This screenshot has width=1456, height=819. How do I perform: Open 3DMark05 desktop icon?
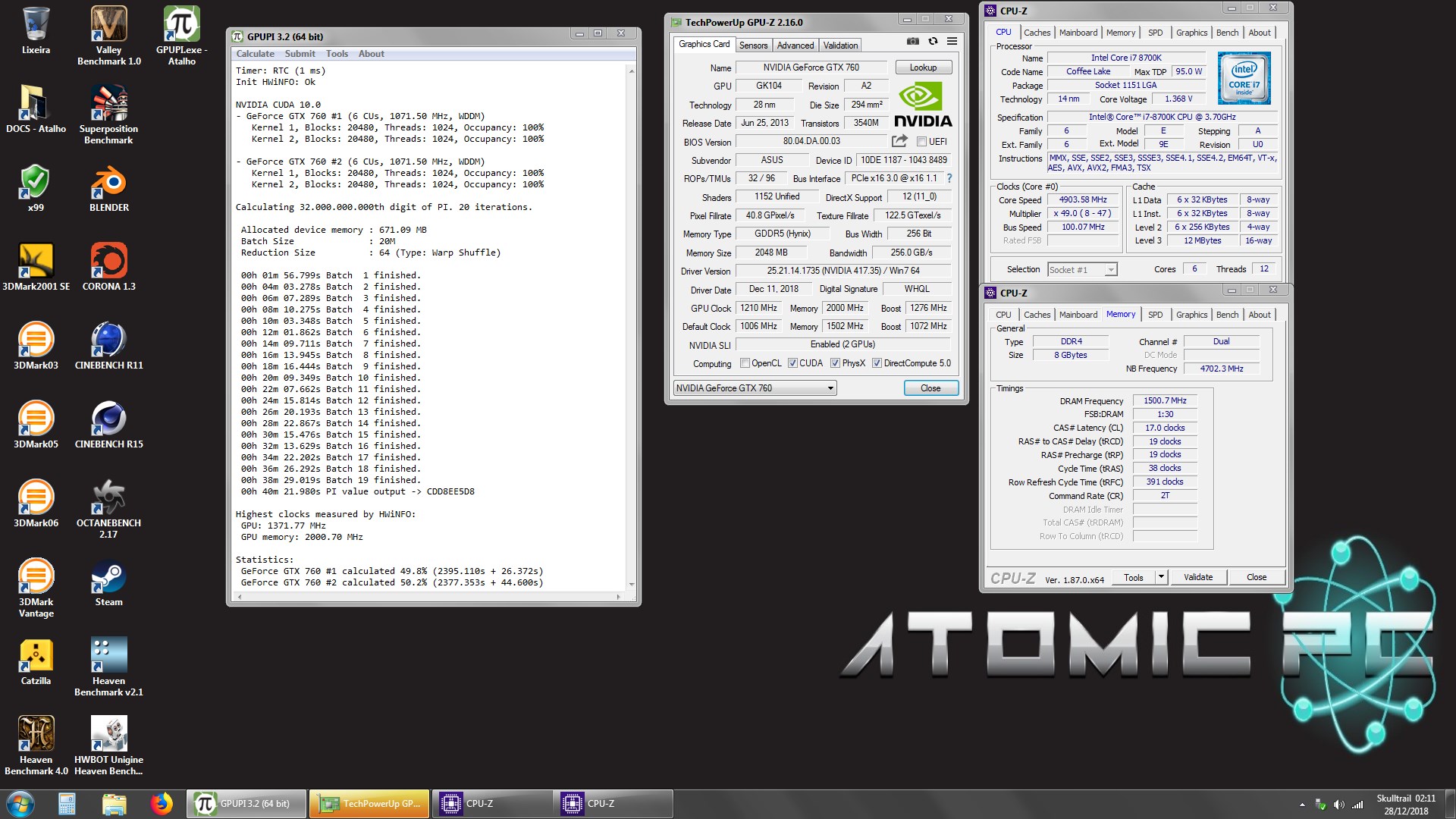(x=36, y=425)
